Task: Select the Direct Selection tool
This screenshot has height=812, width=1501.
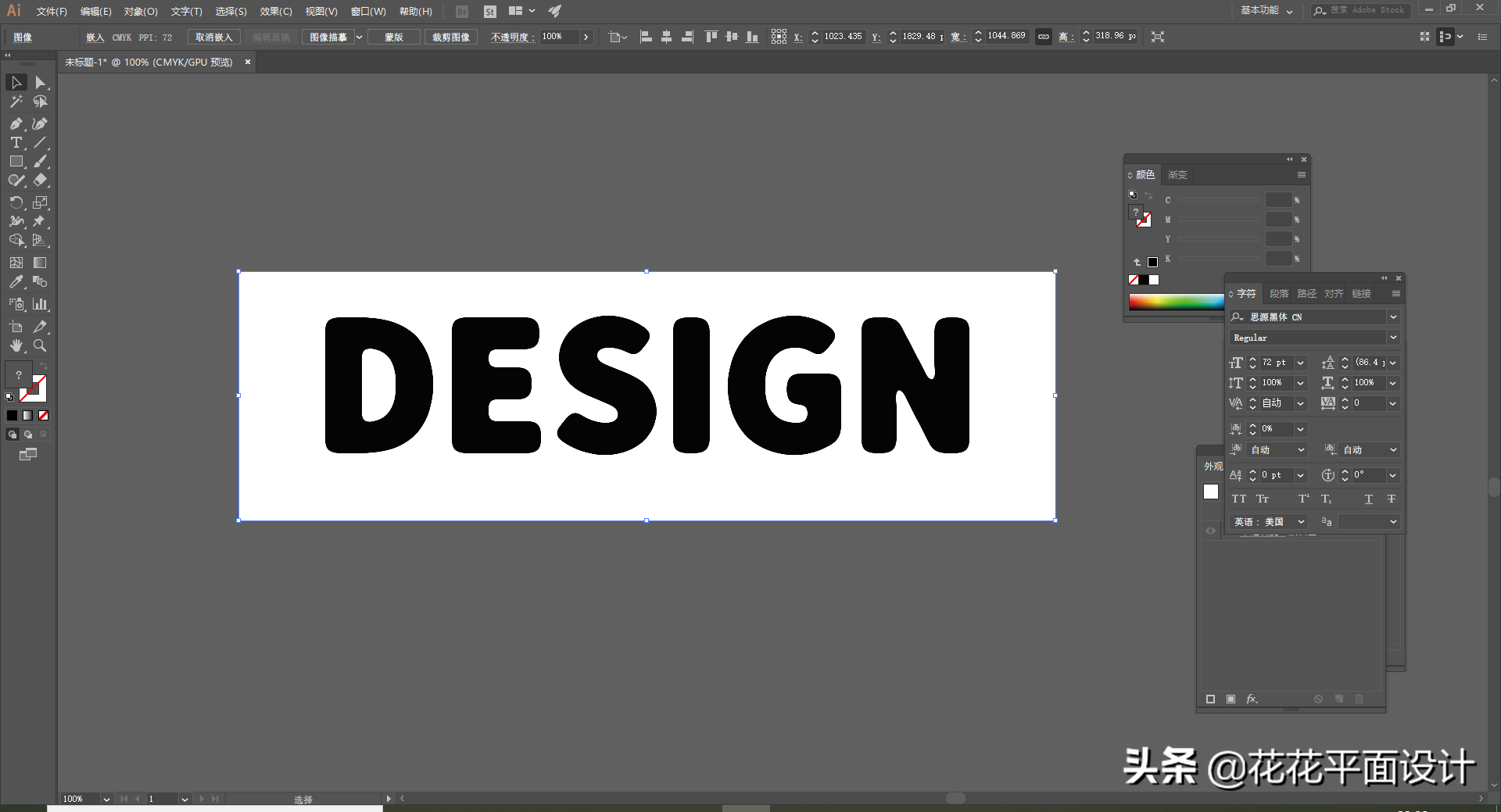Action: pos(40,82)
